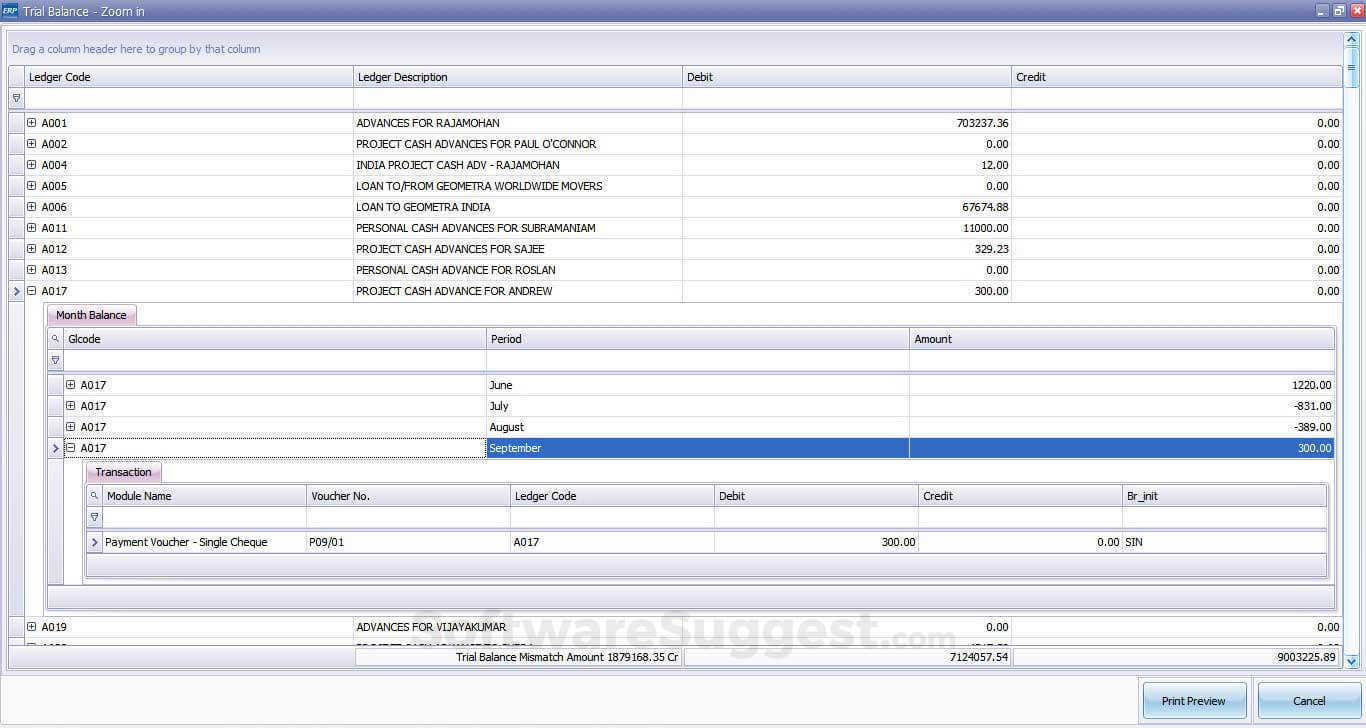This screenshot has height=728, width=1366.
Task: Sort by the Period column header
Action: [697, 339]
